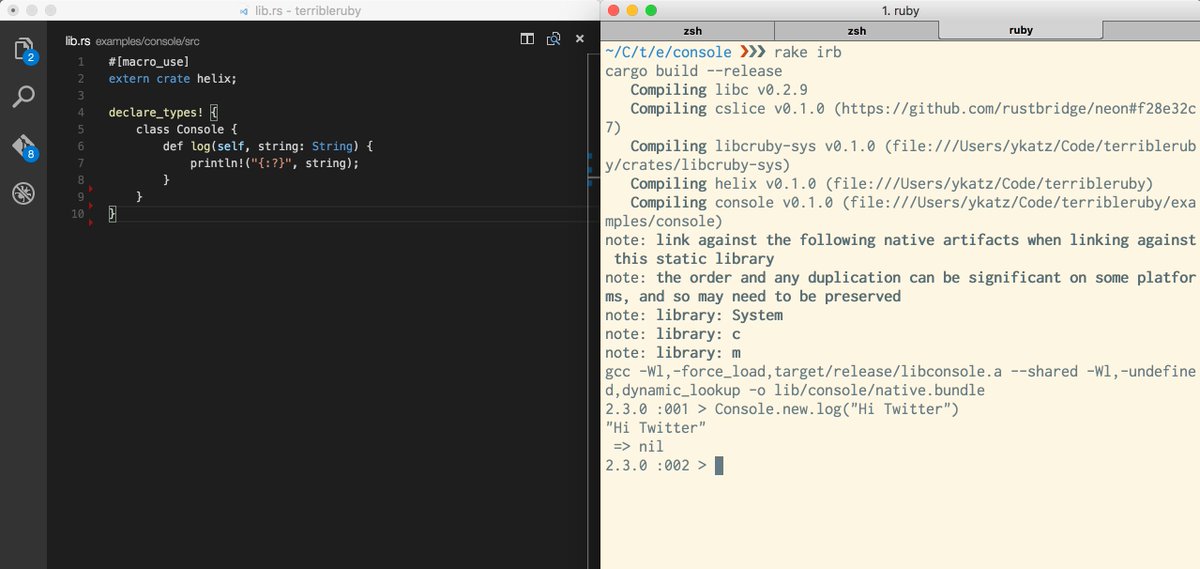The image size is (1200, 569).
Task: Click the terminal window title '1. ruby'
Action: point(900,11)
